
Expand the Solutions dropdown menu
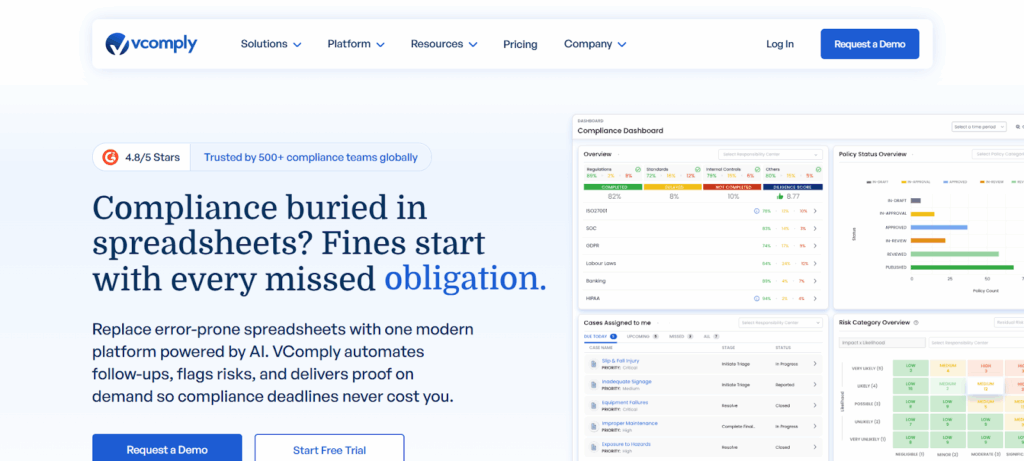pos(270,44)
